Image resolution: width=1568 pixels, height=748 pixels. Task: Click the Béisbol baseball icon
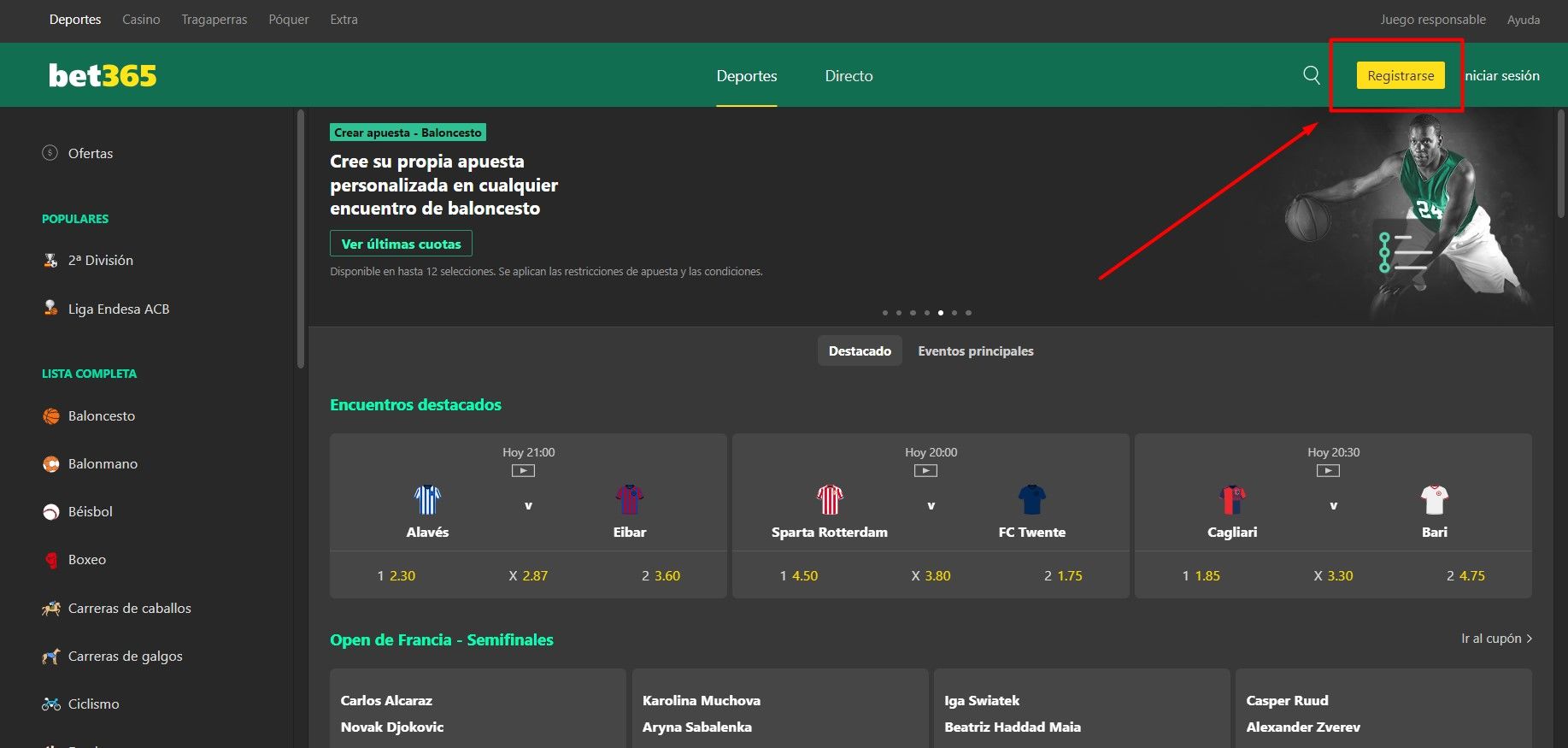click(51, 512)
